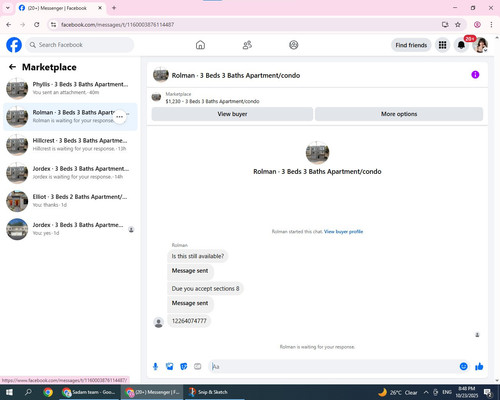Open Chrome three-dot menu
Screen dimensions: 500x400
[x=491, y=25]
